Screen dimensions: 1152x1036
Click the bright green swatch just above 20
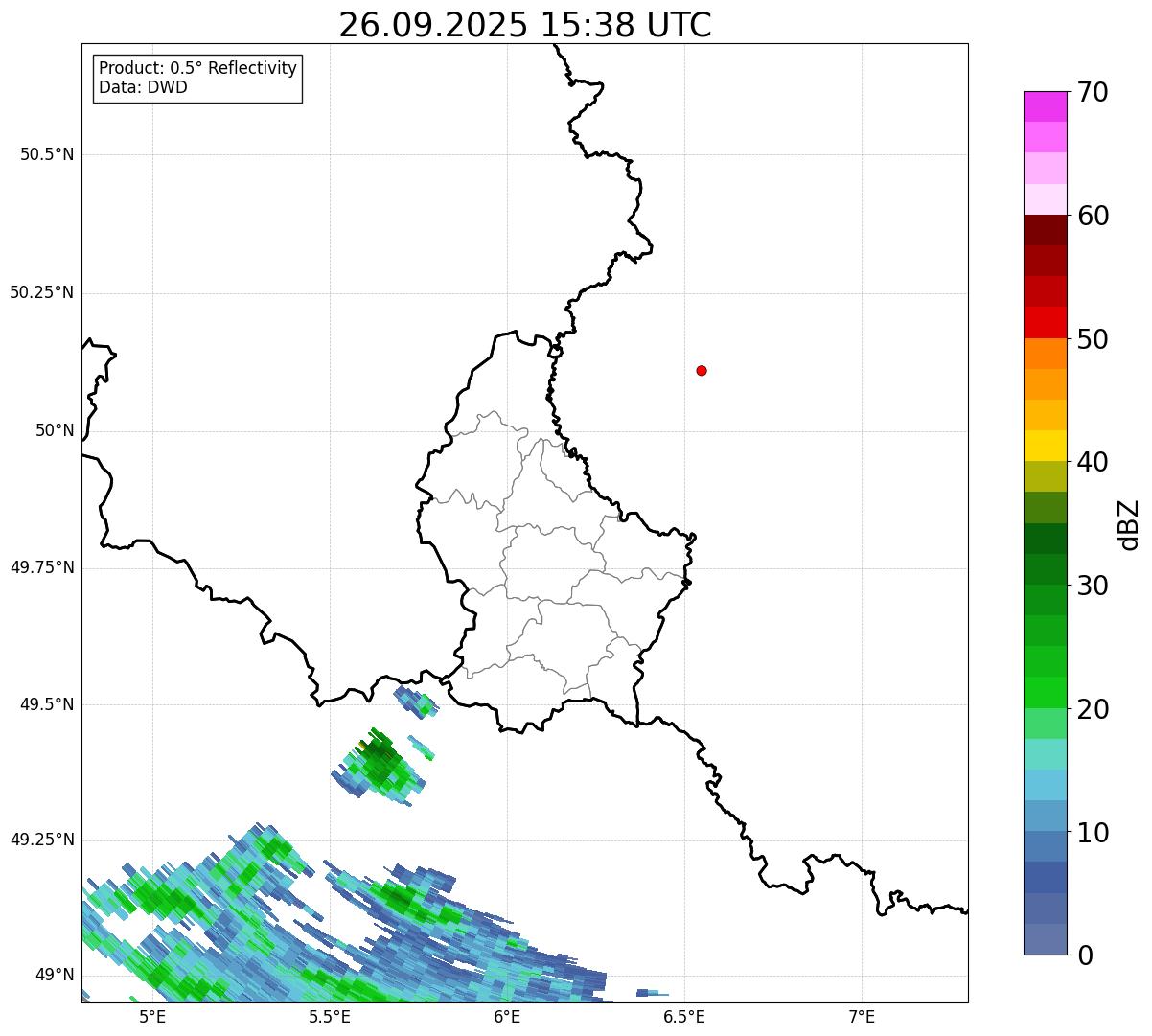coord(1045,692)
